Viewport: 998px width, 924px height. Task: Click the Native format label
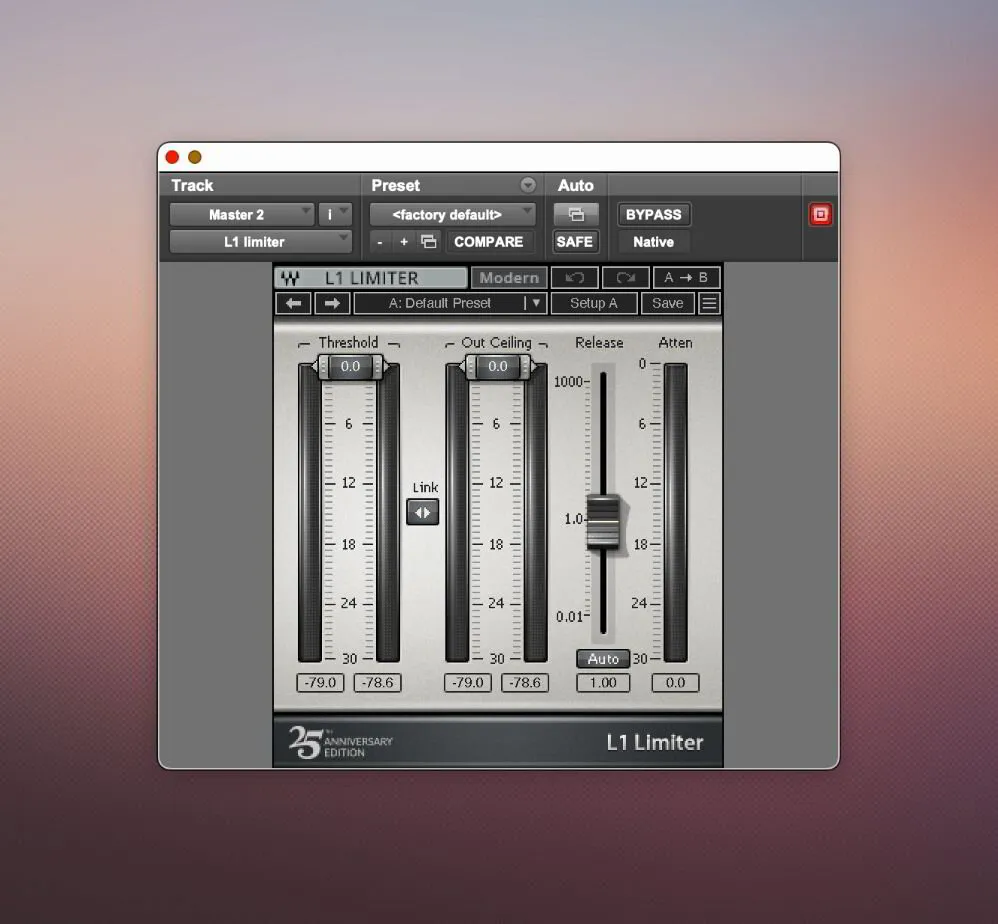coord(653,242)
